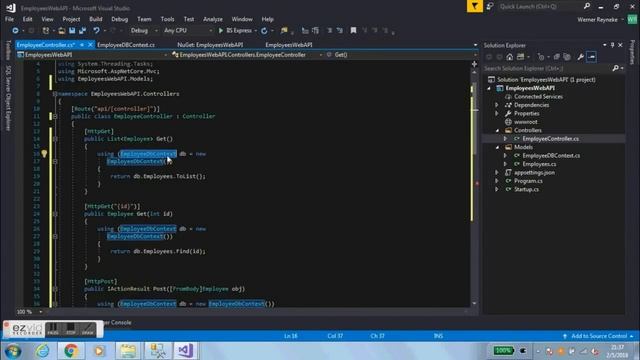Collapse the namespace outlining toggle on line 8
Viewport: 640px width, 360px height.
pos(55,94)
